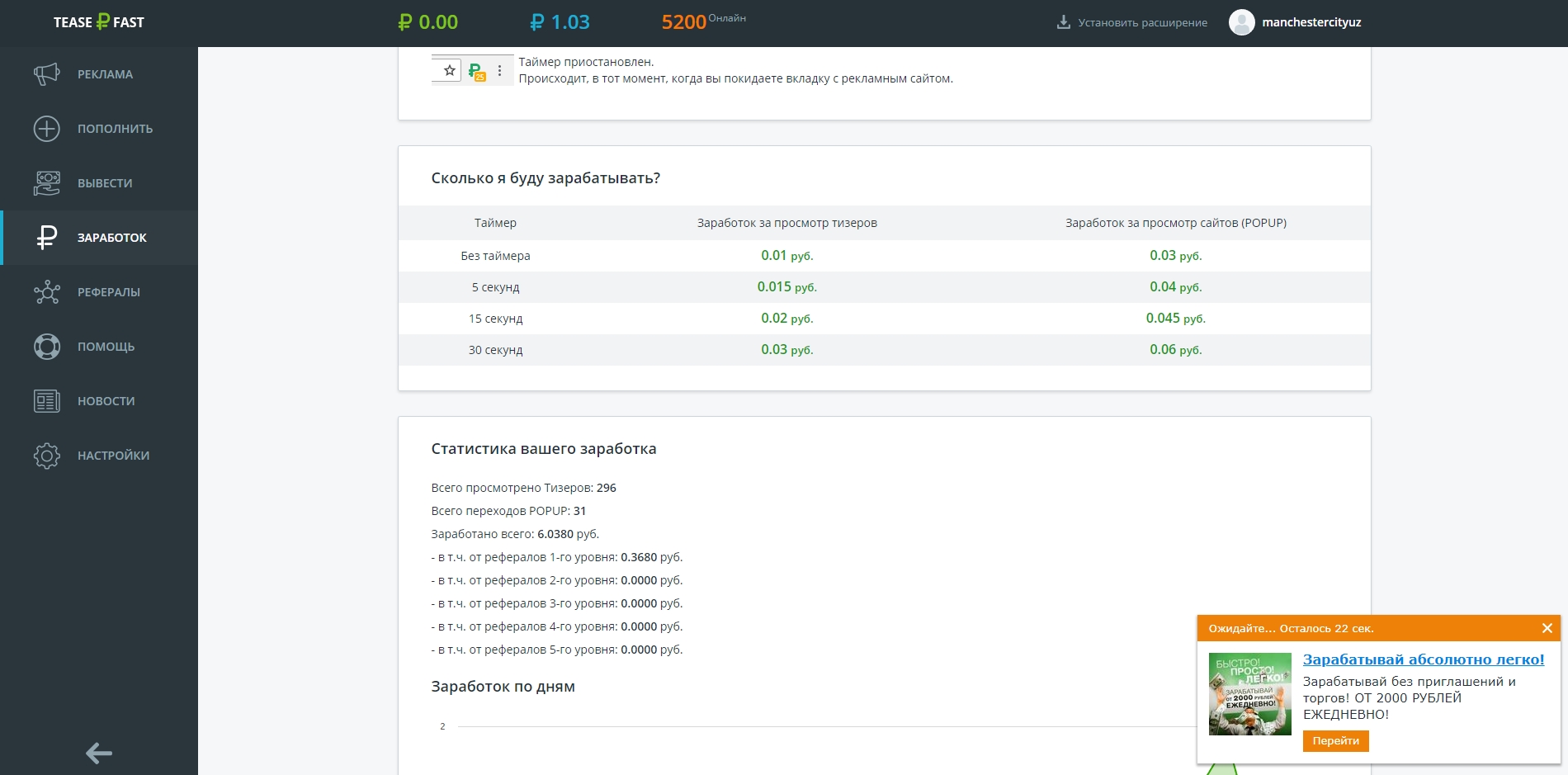
Task: Click the advertisement thumbnail image
Action: coord(1249,694)
